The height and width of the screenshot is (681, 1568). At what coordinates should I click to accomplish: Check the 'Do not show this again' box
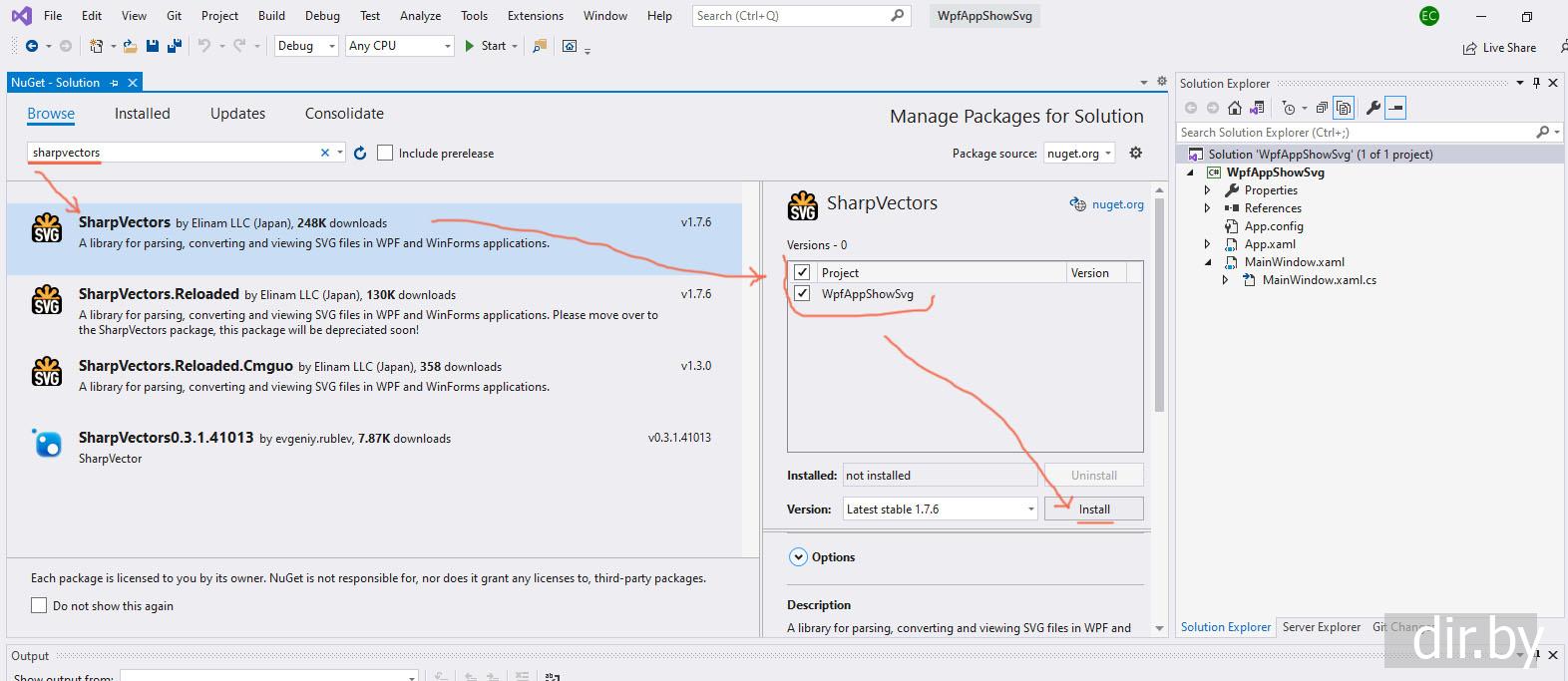(39, 605)
